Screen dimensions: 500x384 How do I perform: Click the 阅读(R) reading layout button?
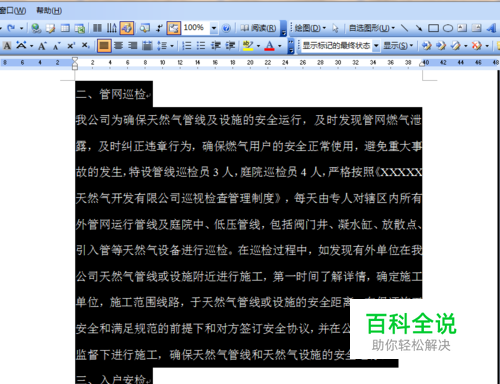pyautogui.click(x=258, y=28)
